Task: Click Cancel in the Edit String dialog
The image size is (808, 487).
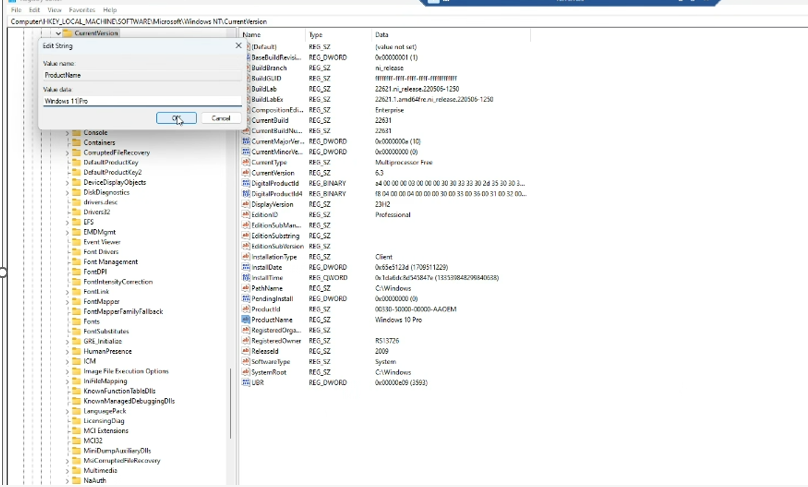Action: [221, 118]
